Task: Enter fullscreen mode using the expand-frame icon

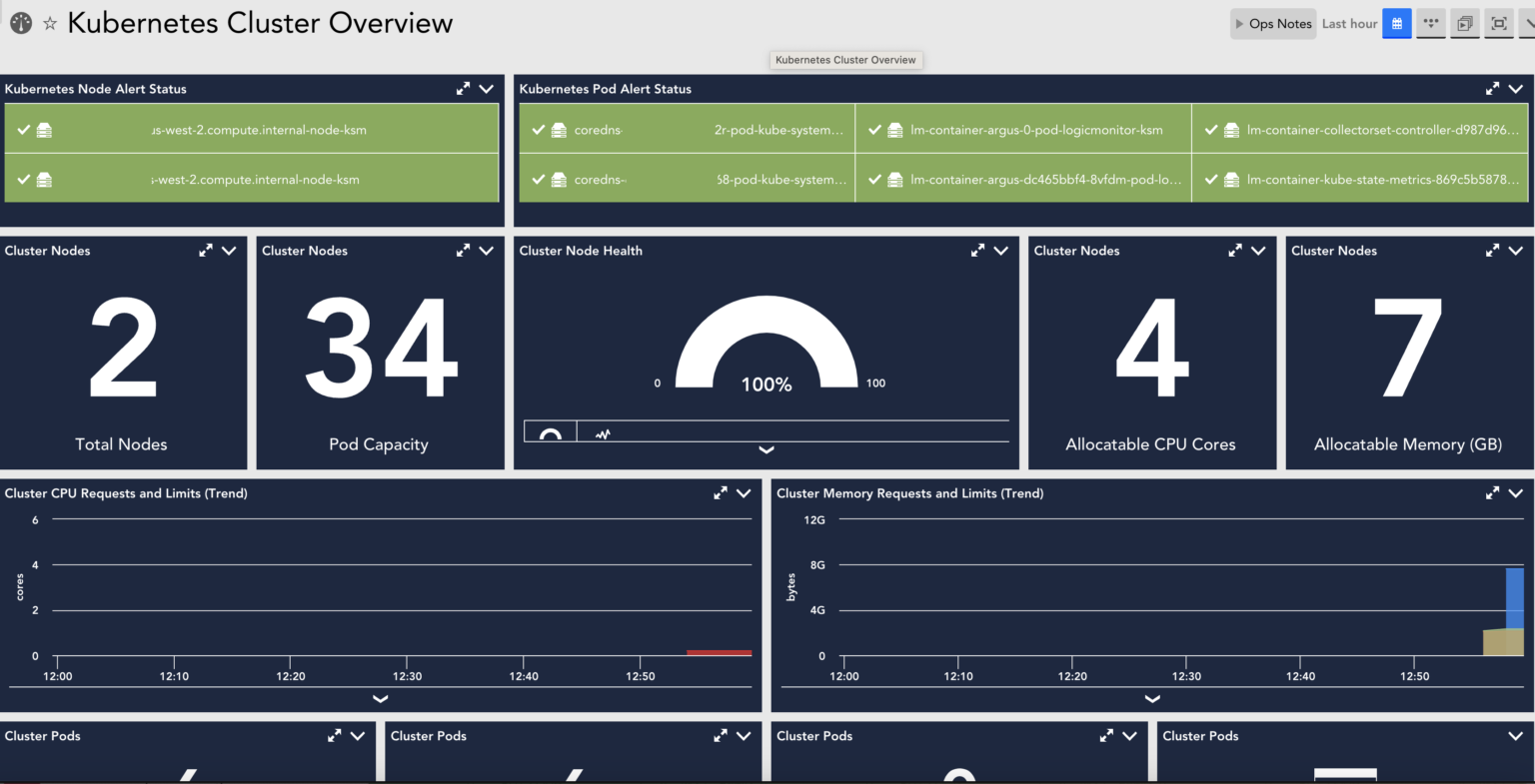Action: coord(1499,22)
